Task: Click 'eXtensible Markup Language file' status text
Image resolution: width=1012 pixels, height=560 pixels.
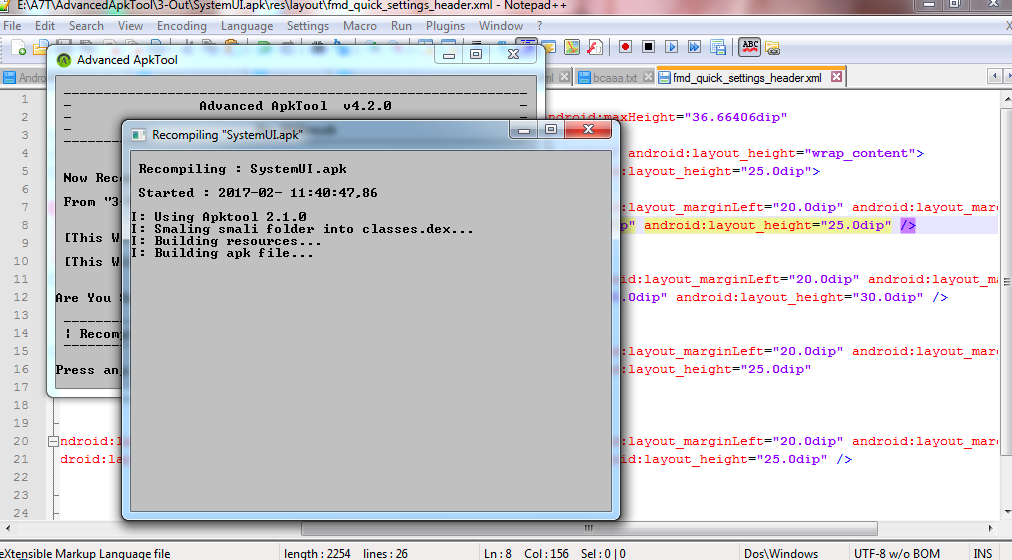Action: (85, 554)
